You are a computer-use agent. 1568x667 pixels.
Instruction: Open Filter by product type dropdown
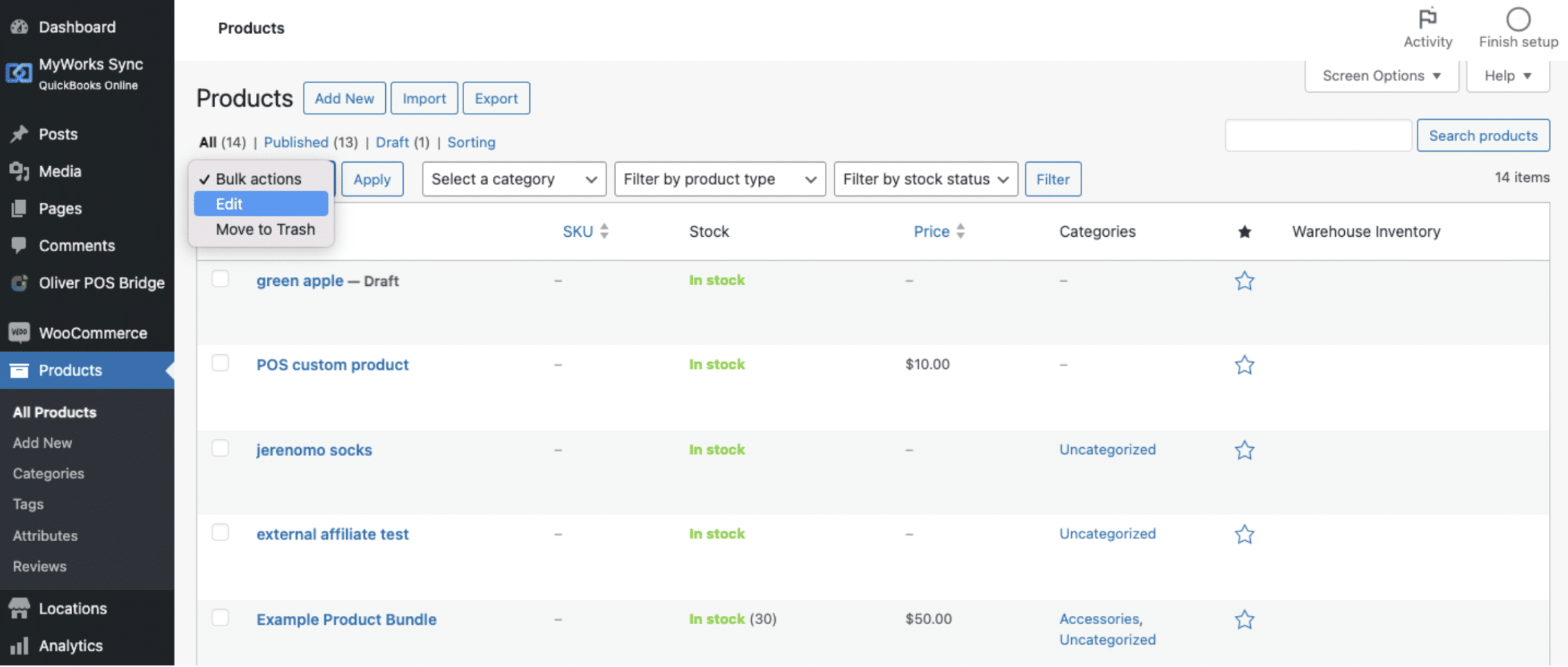click(720, 179)
